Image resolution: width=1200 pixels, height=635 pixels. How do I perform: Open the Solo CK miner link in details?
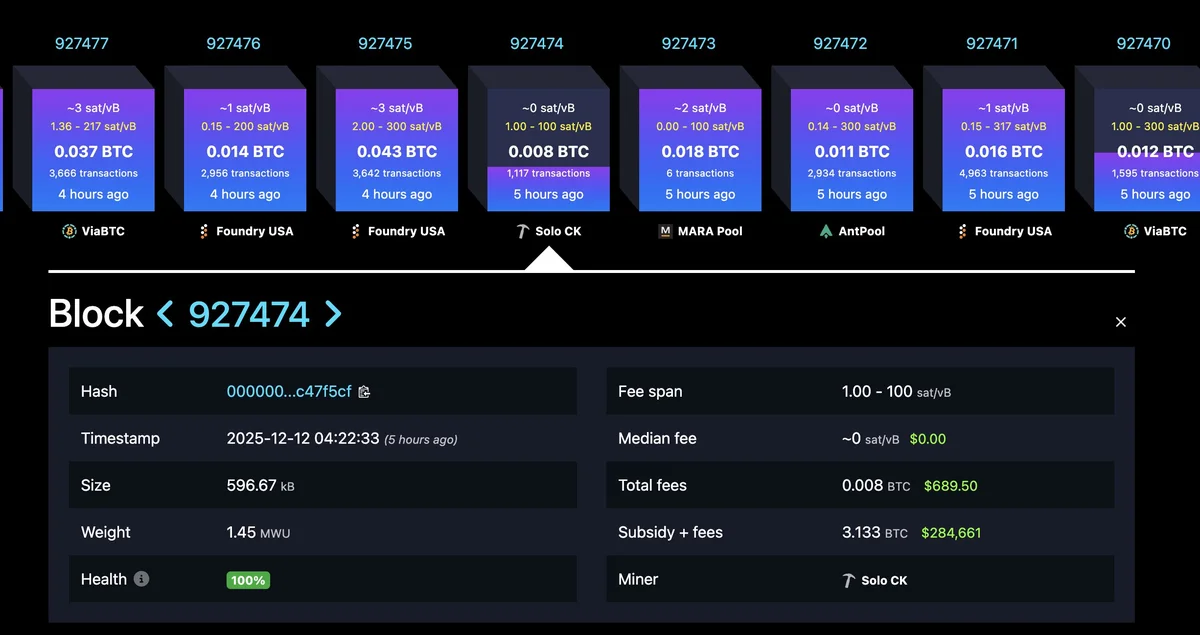coord(875,580)
